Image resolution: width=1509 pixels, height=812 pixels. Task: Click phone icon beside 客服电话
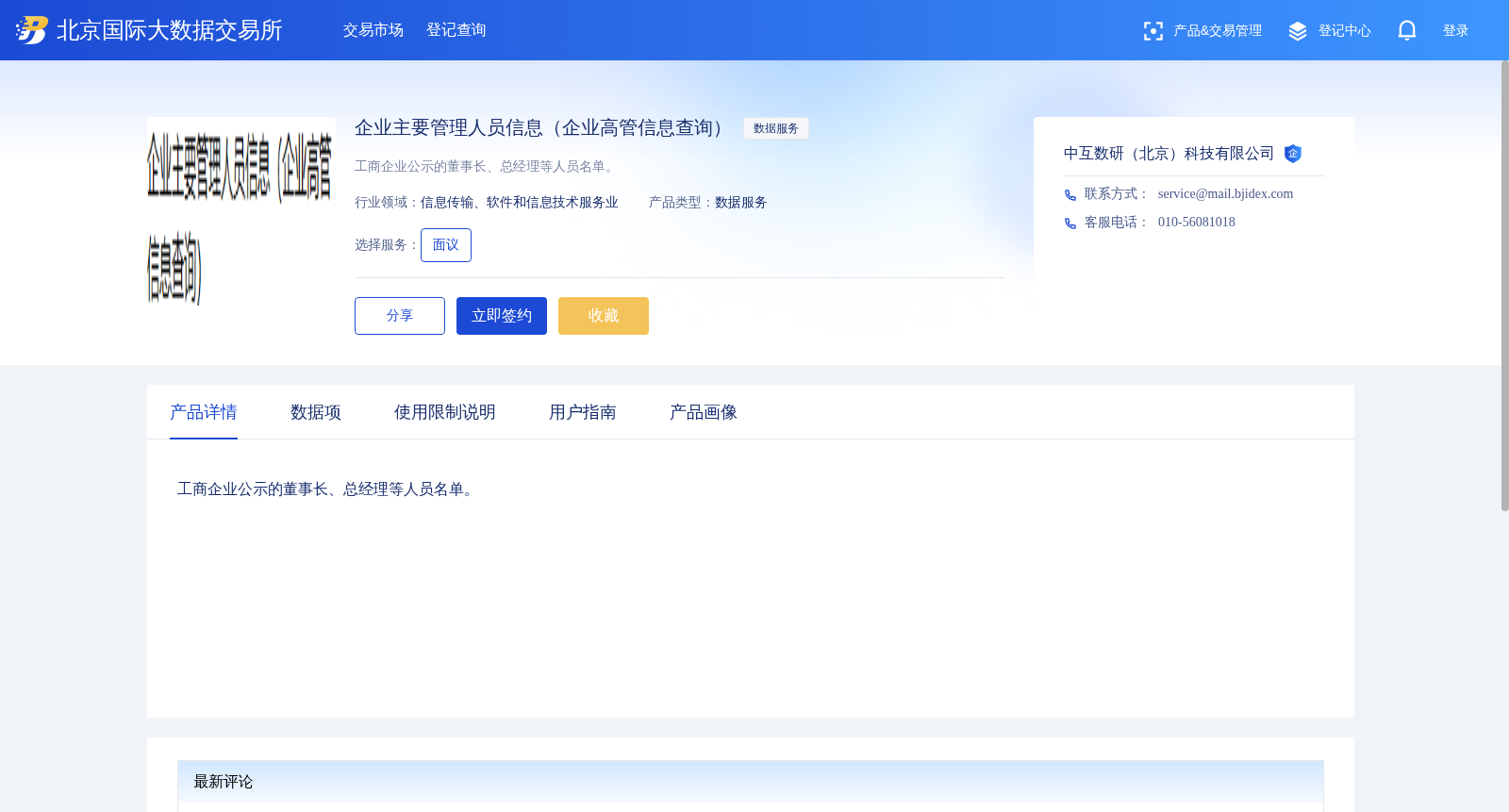click(x=1070, y=224)
